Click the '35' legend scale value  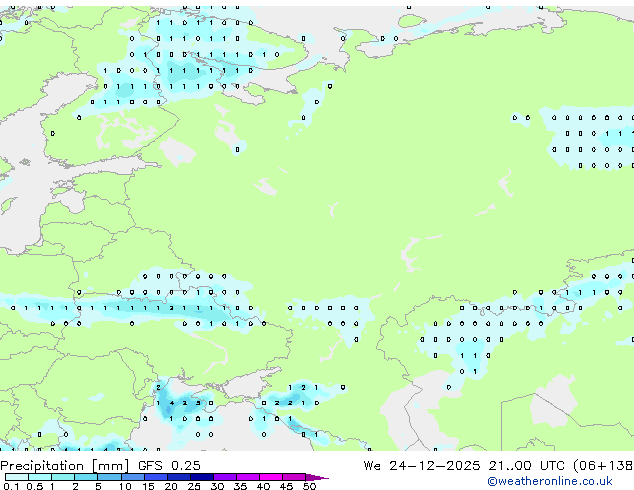(240, 486)
